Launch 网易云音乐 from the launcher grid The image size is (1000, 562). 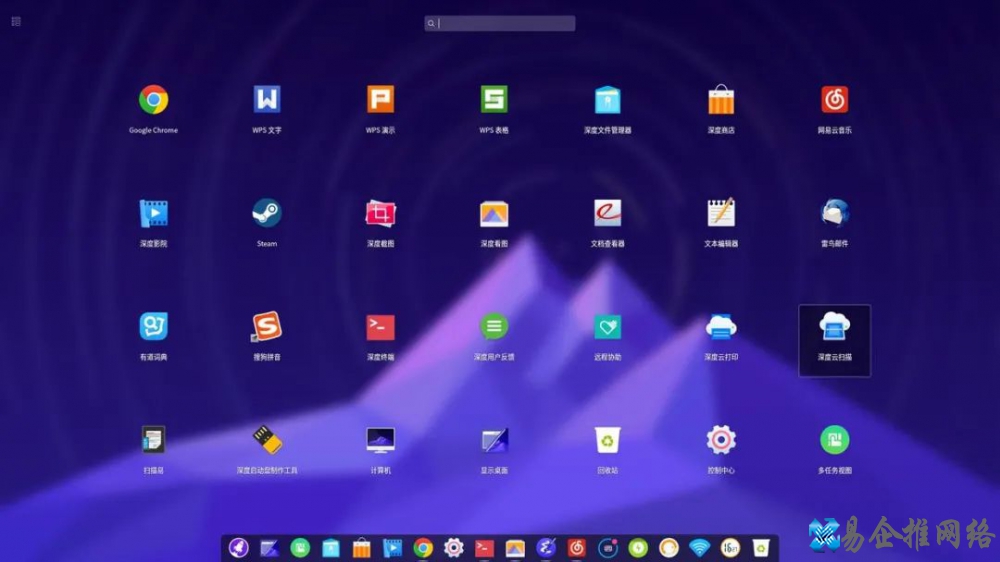[x=834, y=100]
